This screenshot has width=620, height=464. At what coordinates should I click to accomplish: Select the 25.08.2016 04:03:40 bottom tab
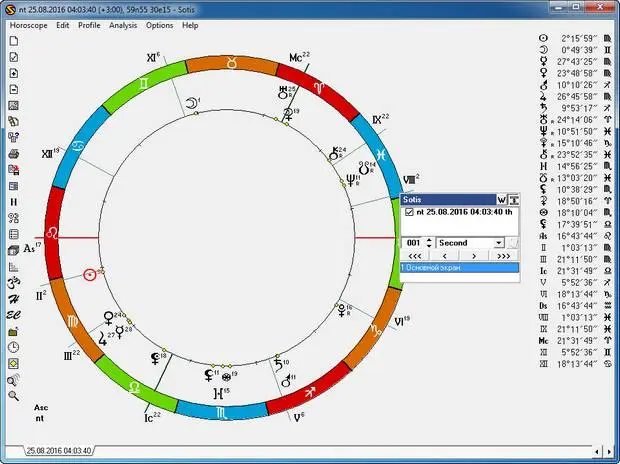pyautogui.click(x=59, y=451)
